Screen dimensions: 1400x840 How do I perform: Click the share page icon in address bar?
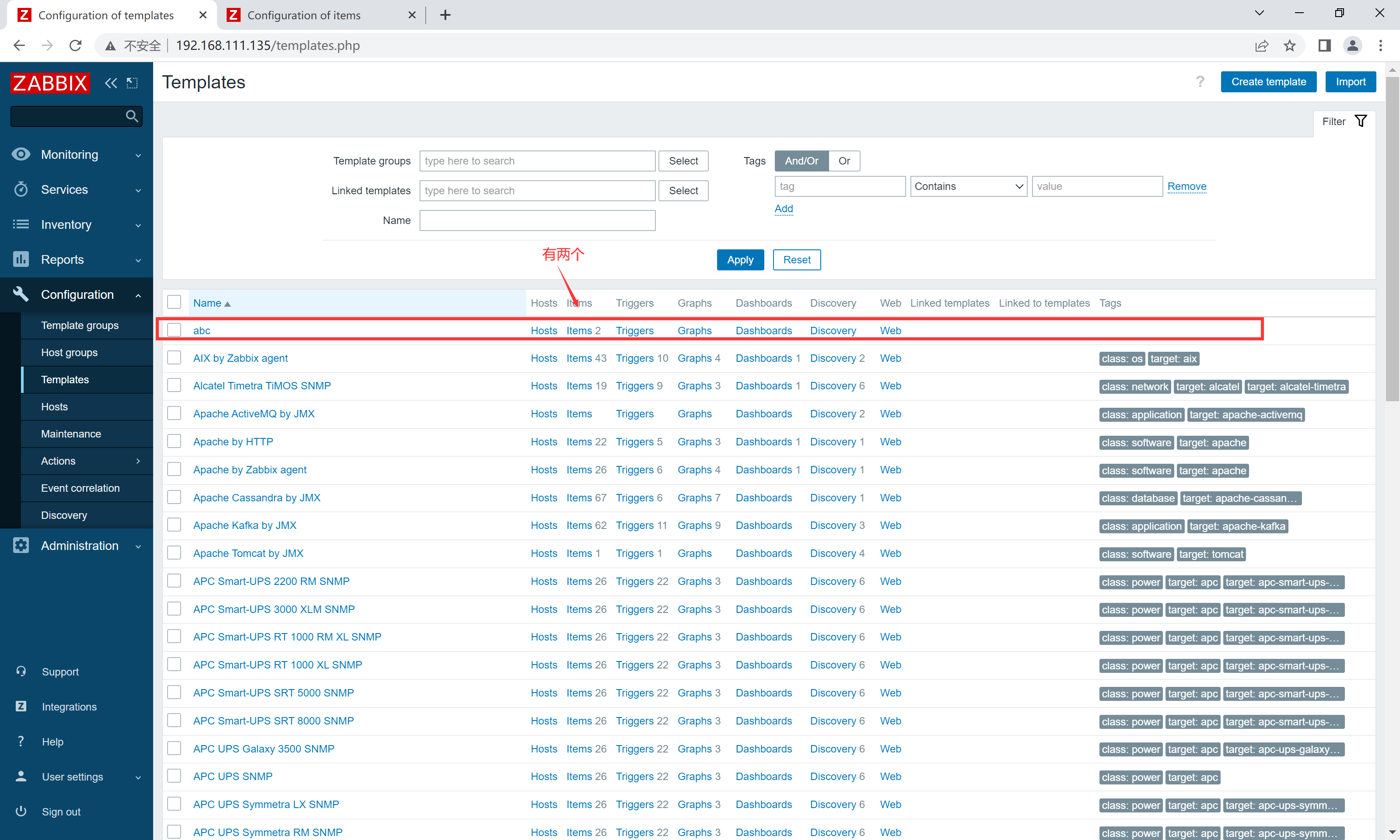coord(1261,45)
